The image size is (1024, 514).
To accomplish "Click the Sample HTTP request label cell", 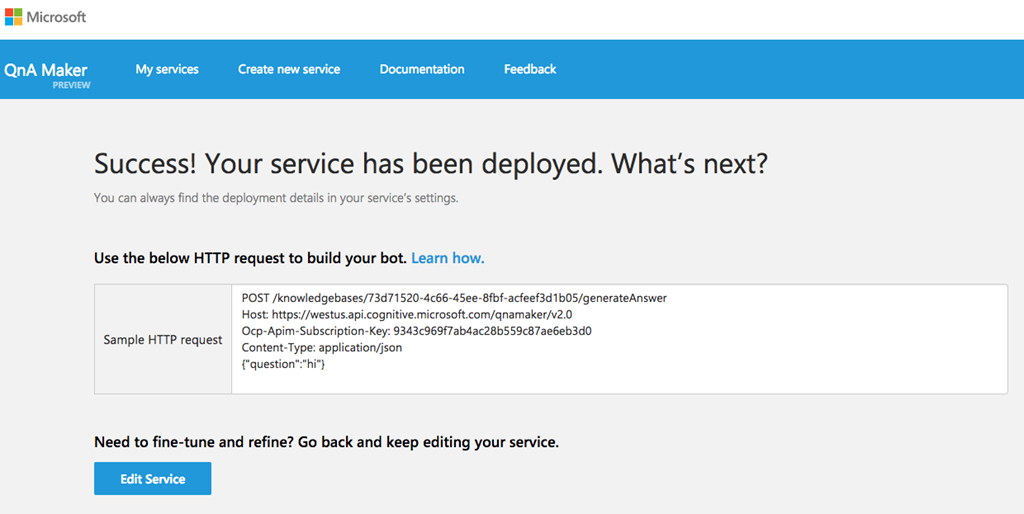I will coord(163,340).
